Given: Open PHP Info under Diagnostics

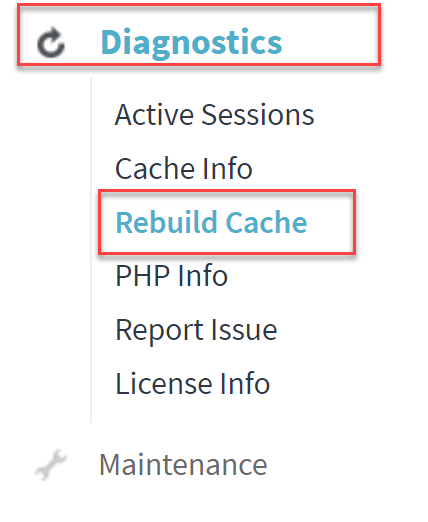Looking at the screenshot, I should 171,275.
